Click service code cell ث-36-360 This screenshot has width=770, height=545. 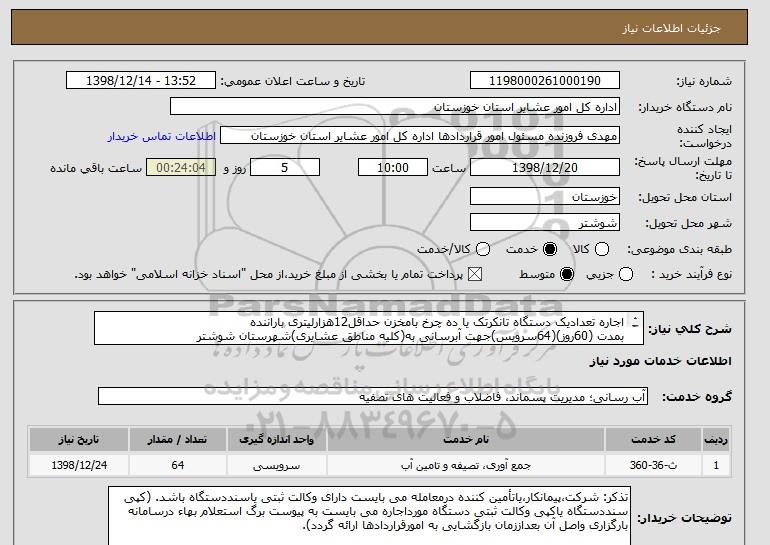pos(653,465)
